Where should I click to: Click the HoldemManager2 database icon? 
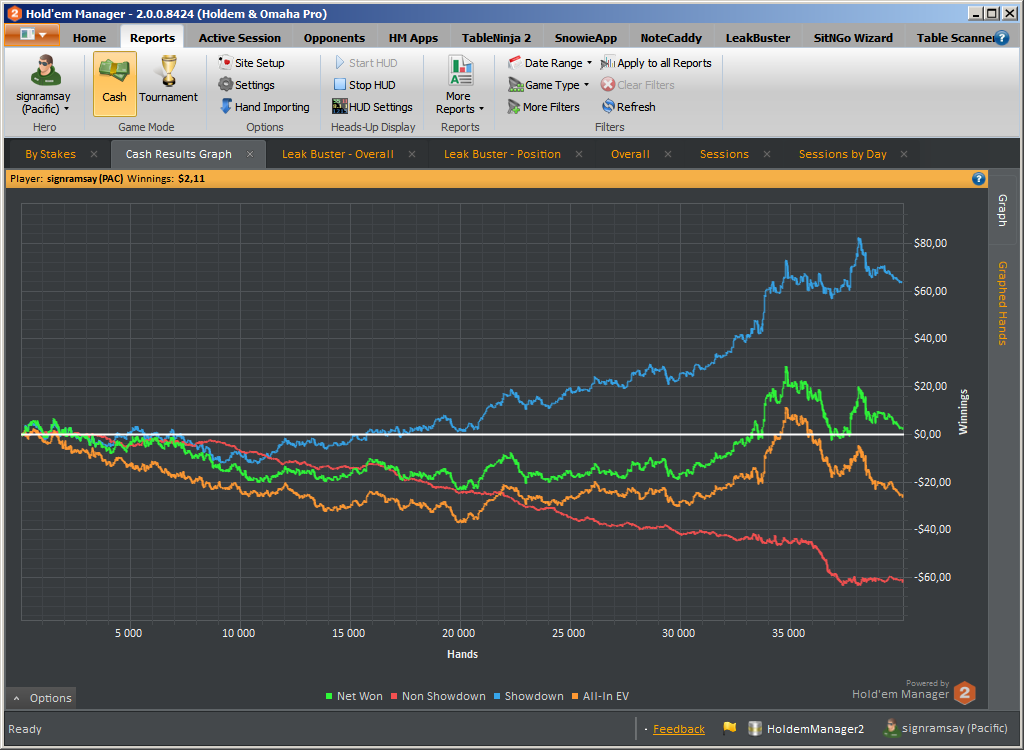pos(755,728)
